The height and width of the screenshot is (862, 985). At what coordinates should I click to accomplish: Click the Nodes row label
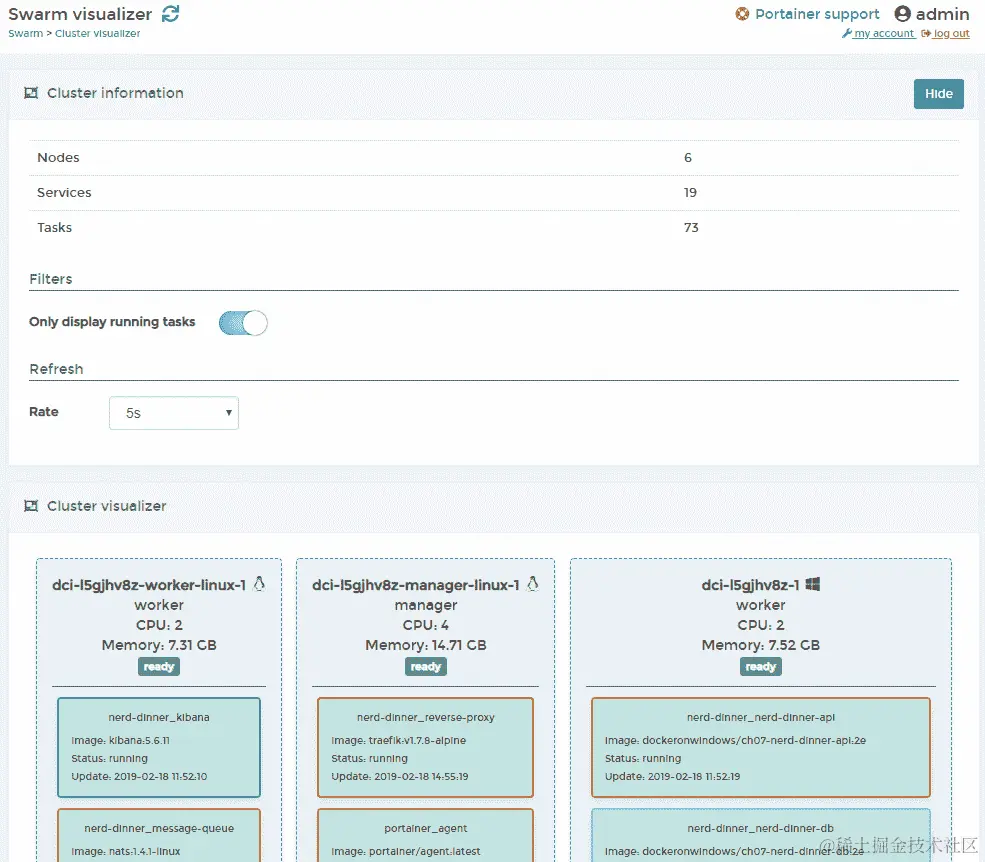tap(58, 158)
